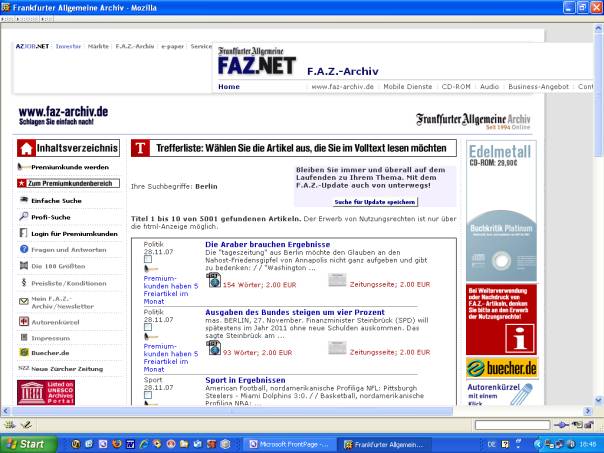
Task: Open CD-ROM navigation item
Action: pyautogui.click(x=456, y=87)
